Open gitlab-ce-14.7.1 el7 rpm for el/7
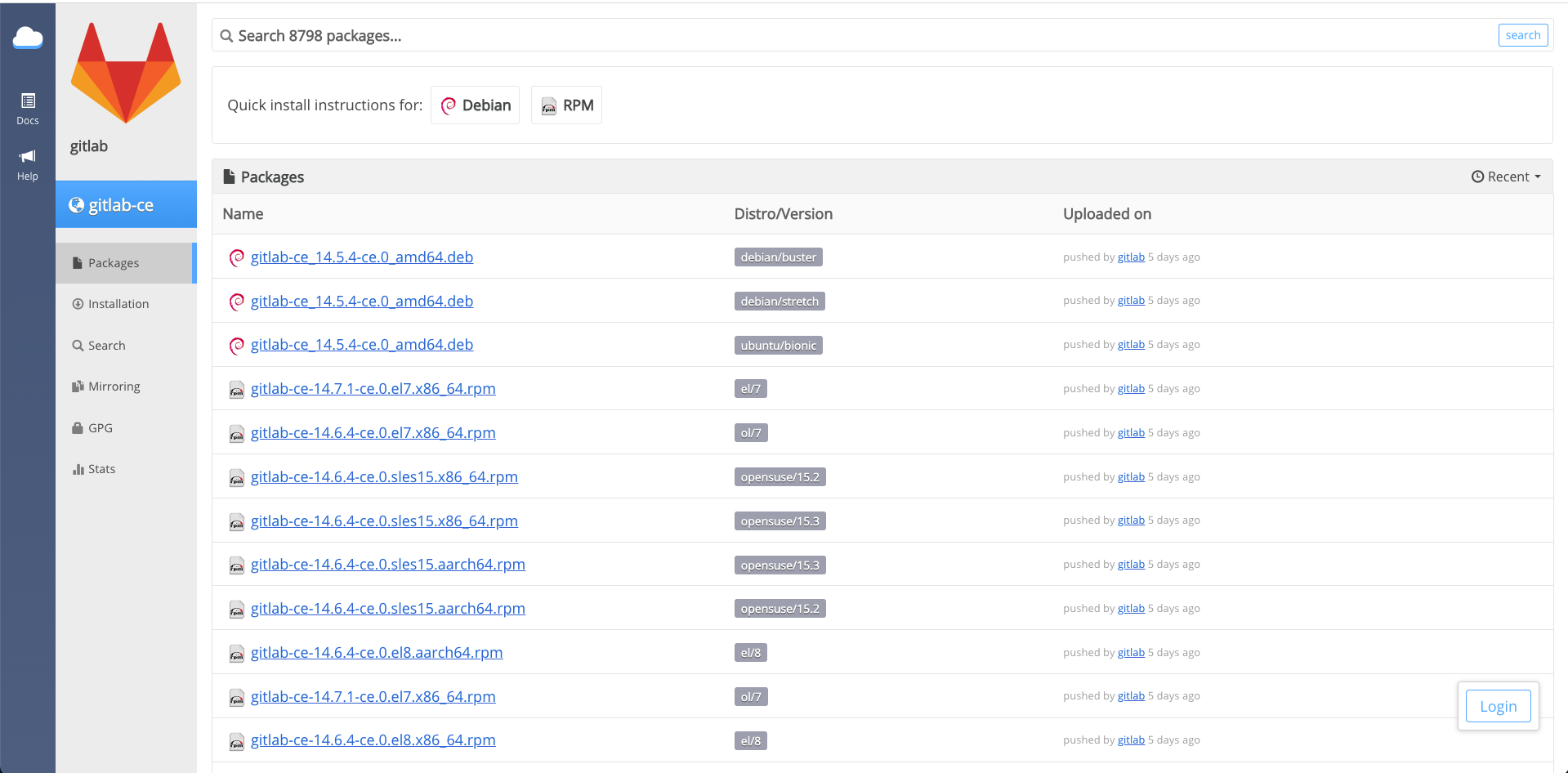This screenshot has height=773, width=1568. (x=373, y=389)
